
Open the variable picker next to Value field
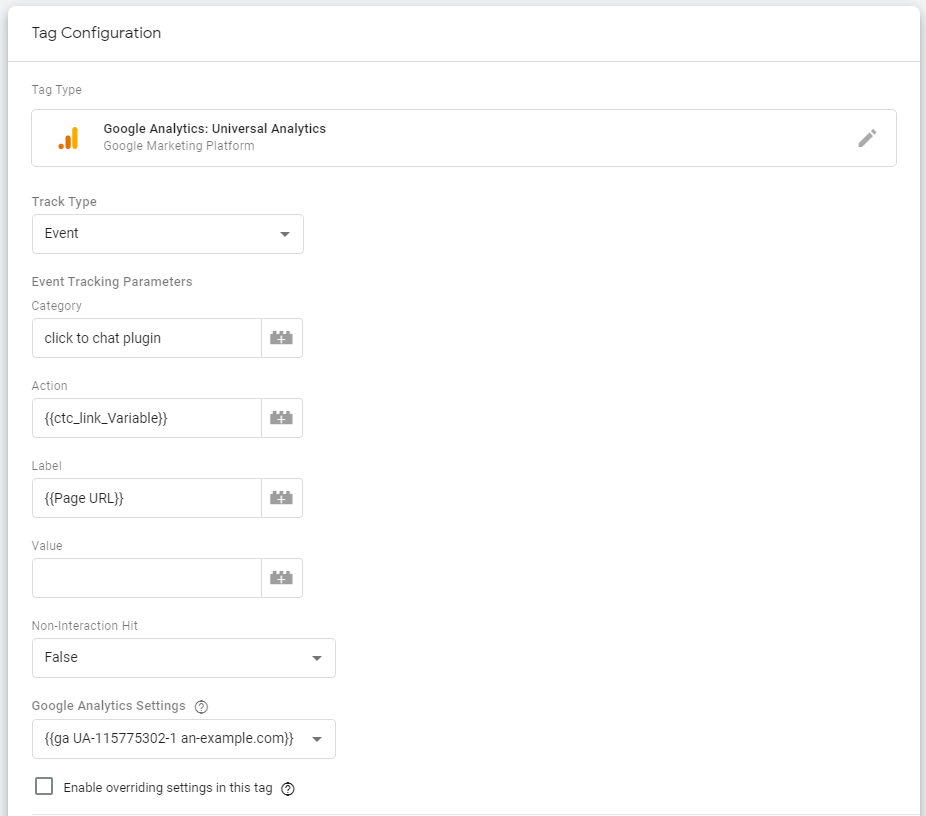click(x=282, y=578)
